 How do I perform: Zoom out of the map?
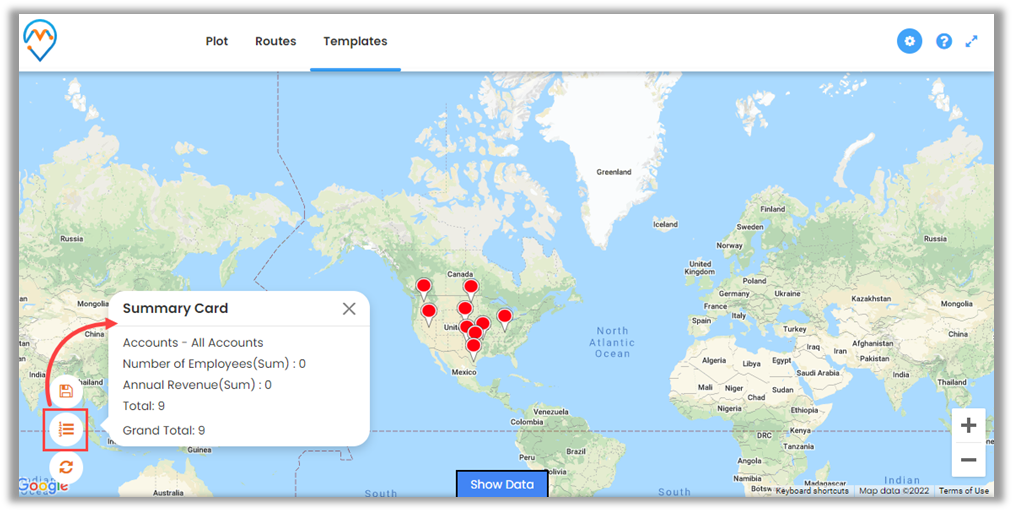(x=968, y=460)
